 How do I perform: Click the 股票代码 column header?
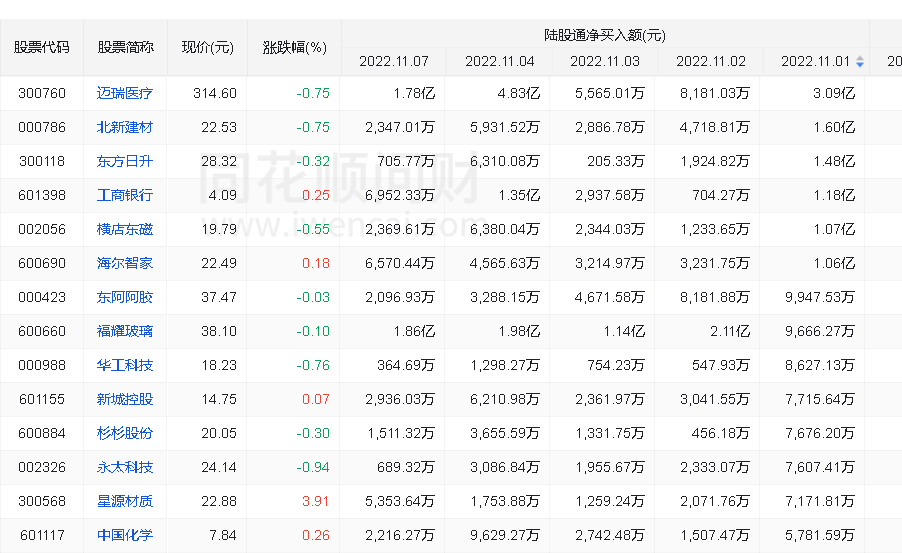(x=41, y=47)
